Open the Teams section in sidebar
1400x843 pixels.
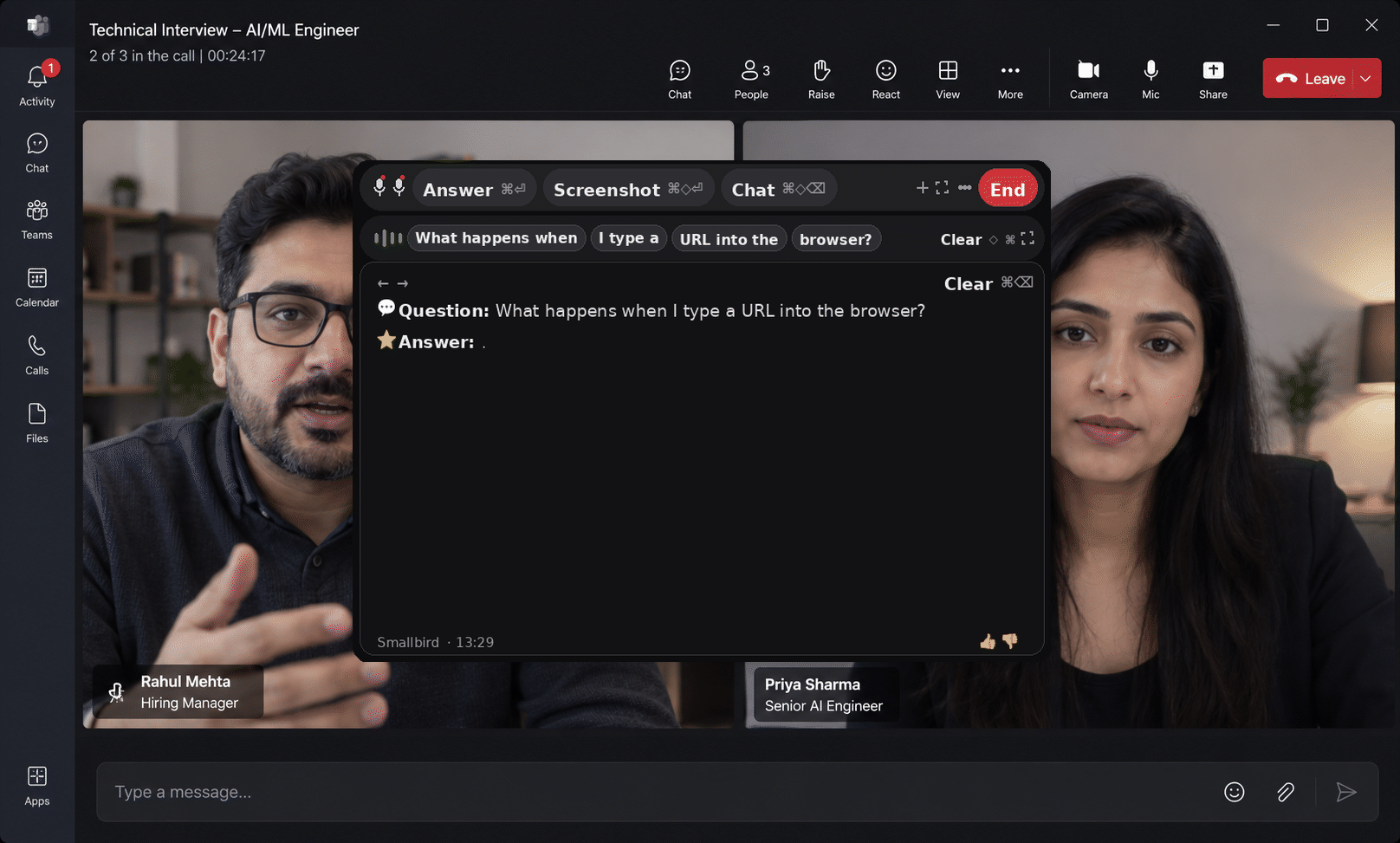37,220
